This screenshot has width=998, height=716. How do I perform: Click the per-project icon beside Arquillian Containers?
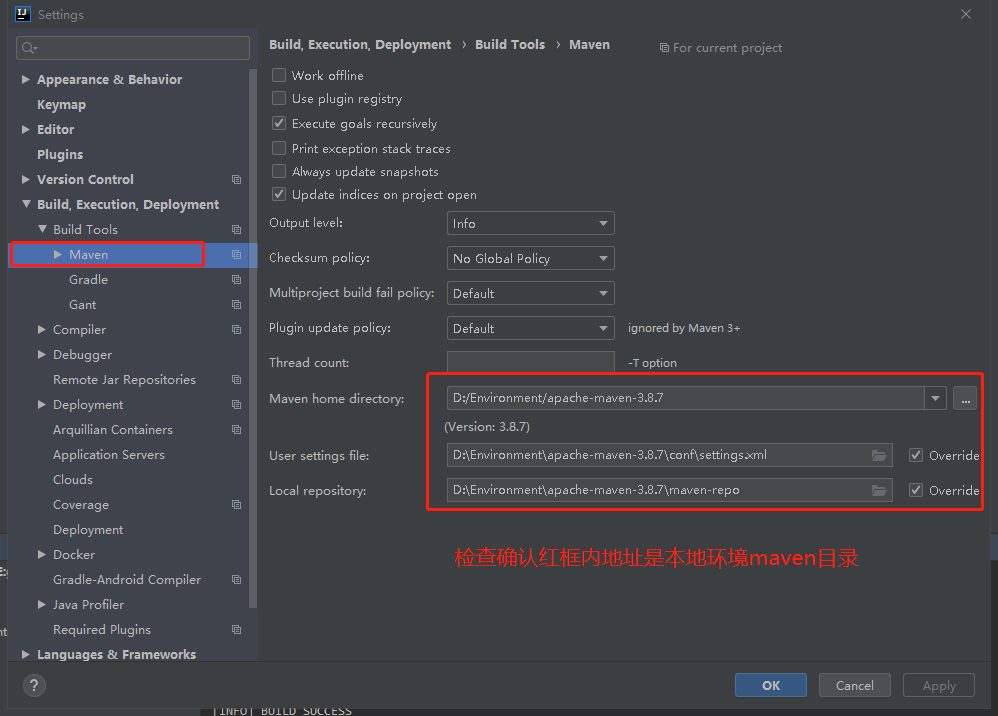(x=236, y=430)
